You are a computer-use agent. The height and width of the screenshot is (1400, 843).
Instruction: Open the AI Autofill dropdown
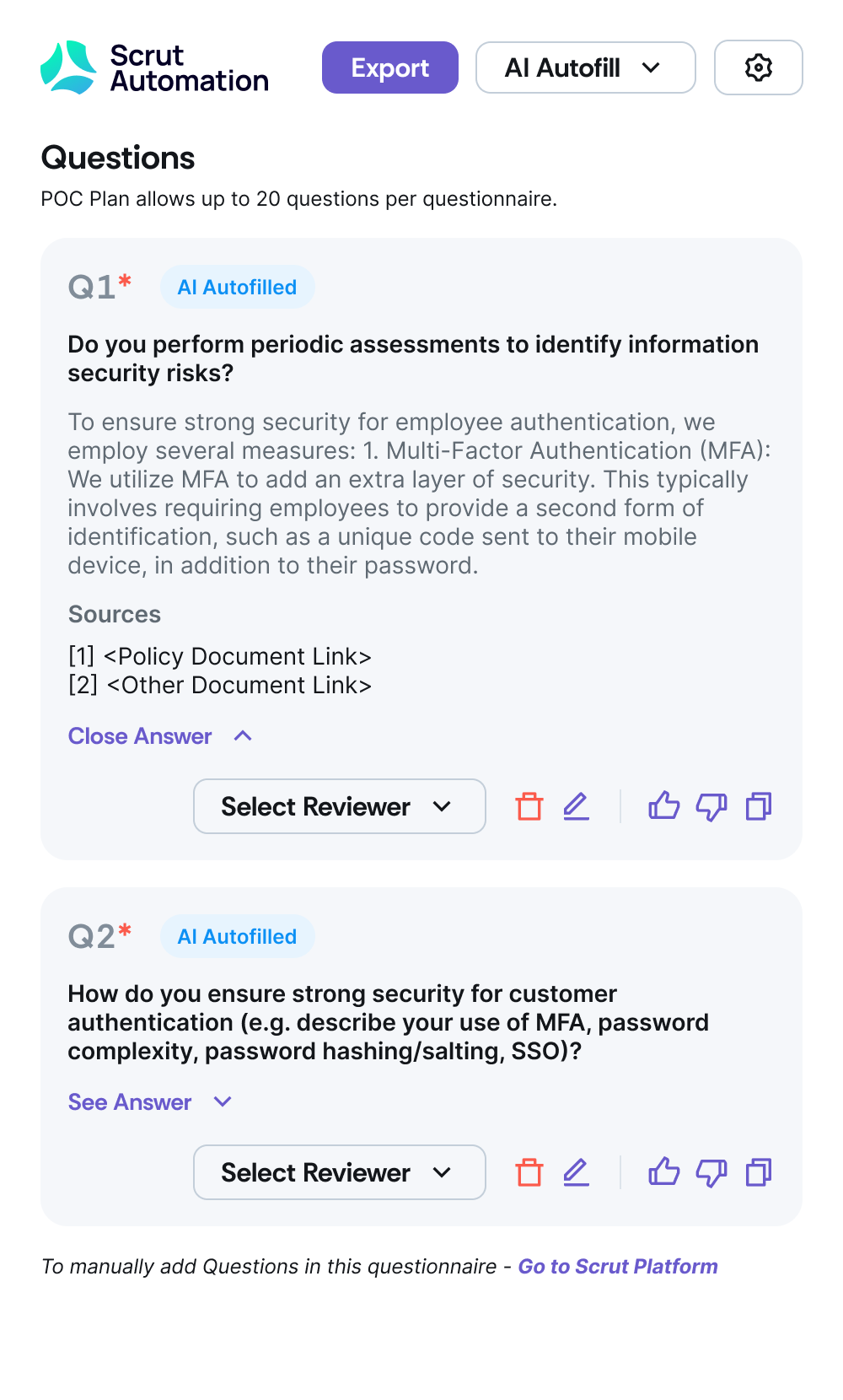pyautogui.click(x=585, y=67)
